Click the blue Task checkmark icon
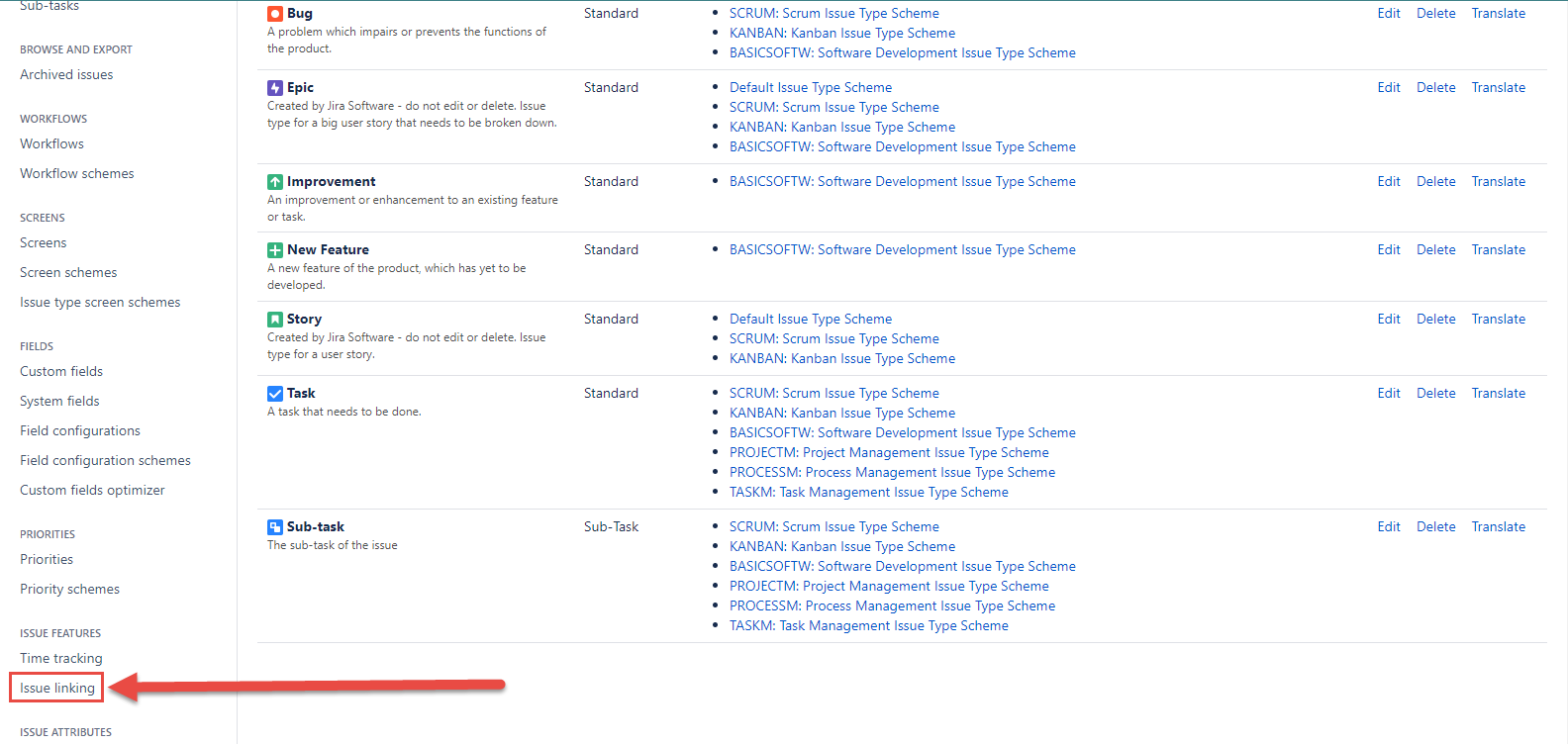Image resolution: width=1568 pixels, height=744 pixels. [275, 394]
